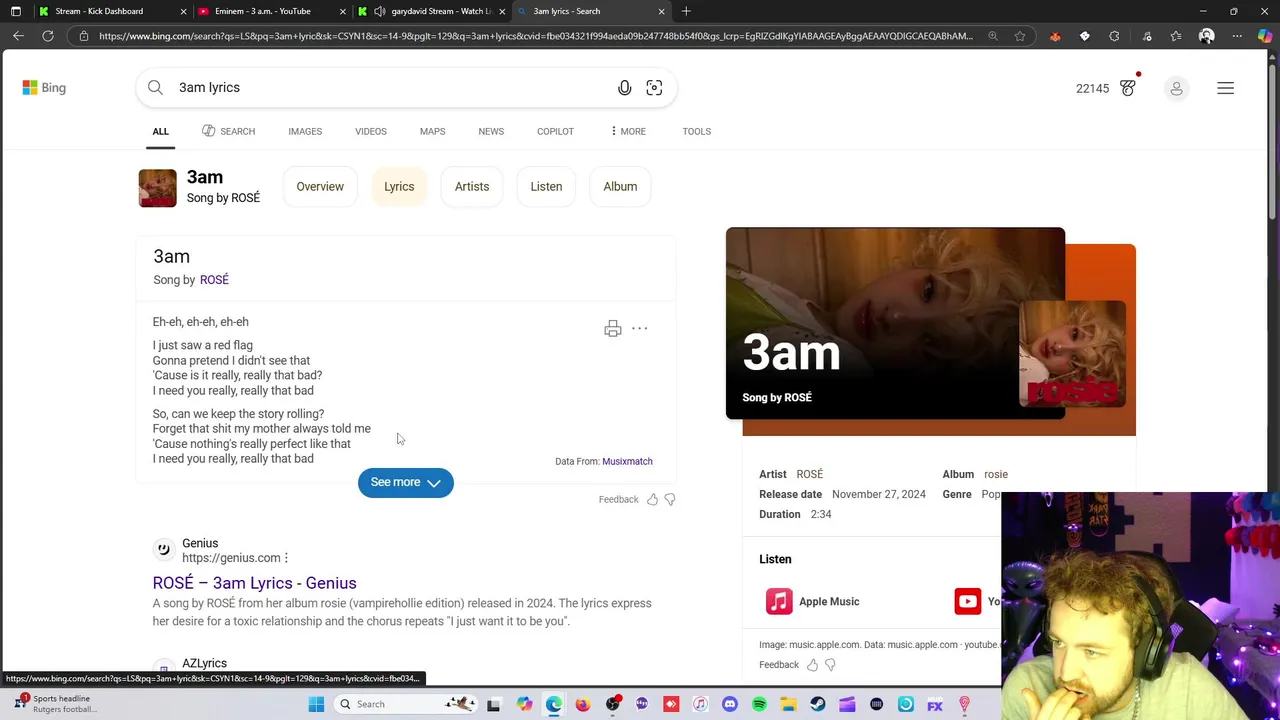Click the 3am album cover thumbnail
The height and width of the screenshot is (720, 1280).
click(157, 187)
